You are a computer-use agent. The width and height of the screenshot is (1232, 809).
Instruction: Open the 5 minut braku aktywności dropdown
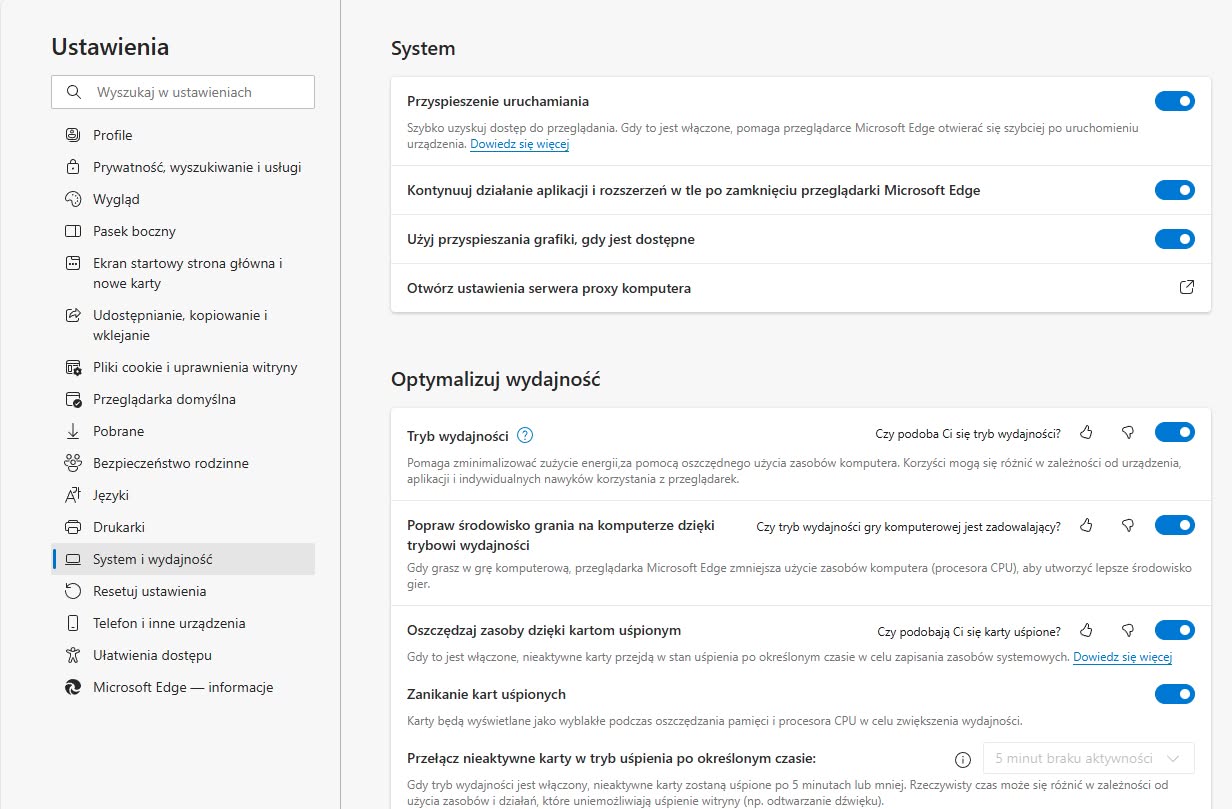(1088, 758)
